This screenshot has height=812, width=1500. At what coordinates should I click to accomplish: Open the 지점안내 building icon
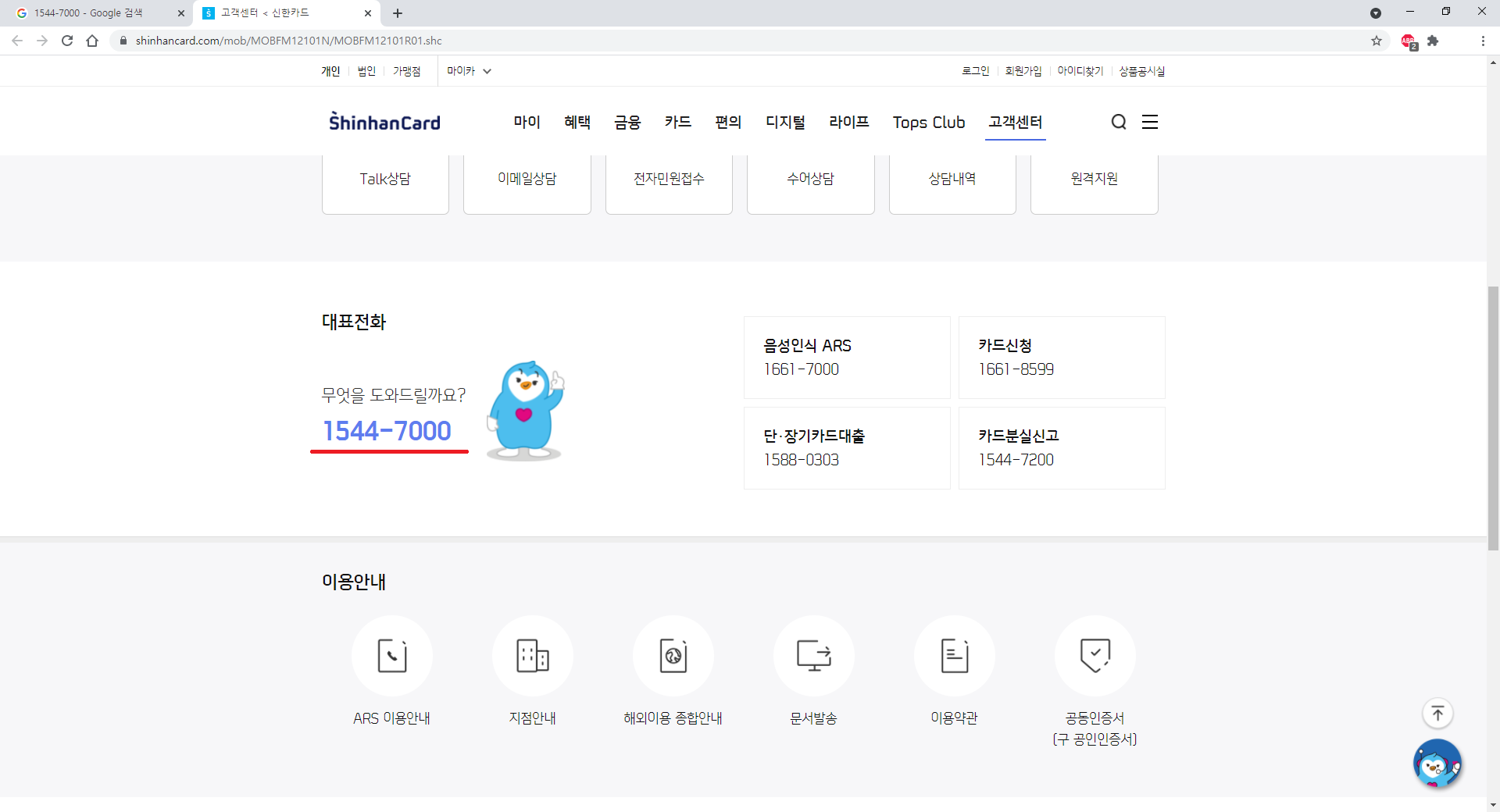(x=533, y=656)
